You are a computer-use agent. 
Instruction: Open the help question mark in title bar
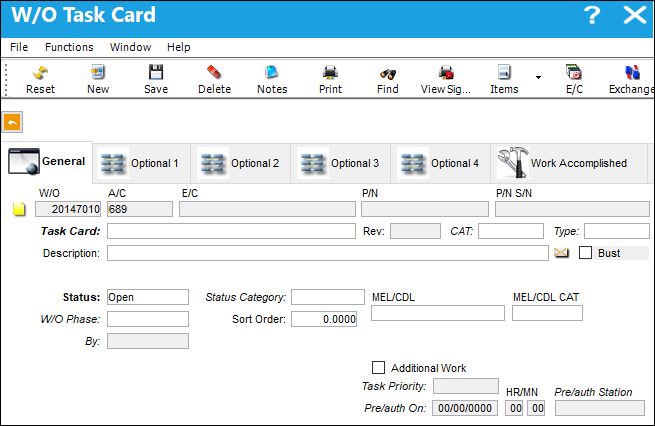(592, 15)
